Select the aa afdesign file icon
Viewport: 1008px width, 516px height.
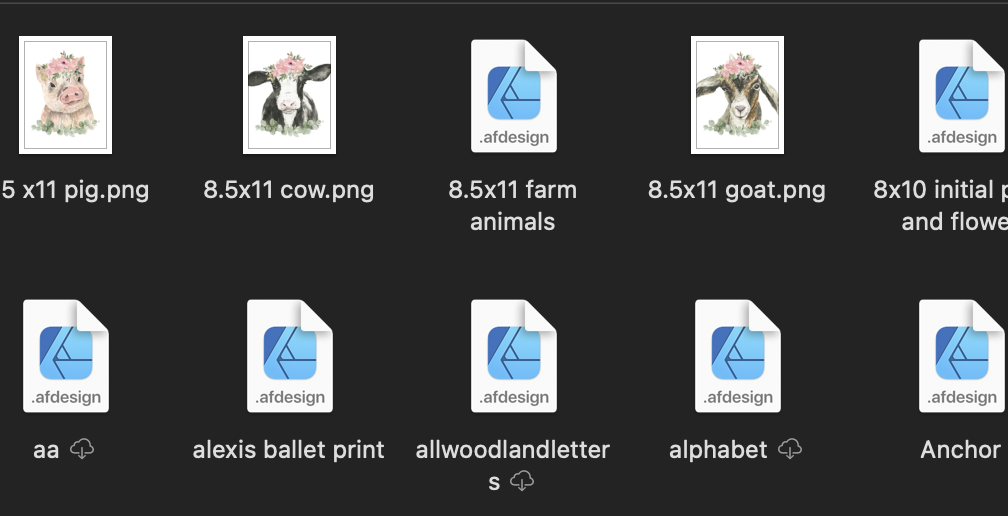coord(66,355)
